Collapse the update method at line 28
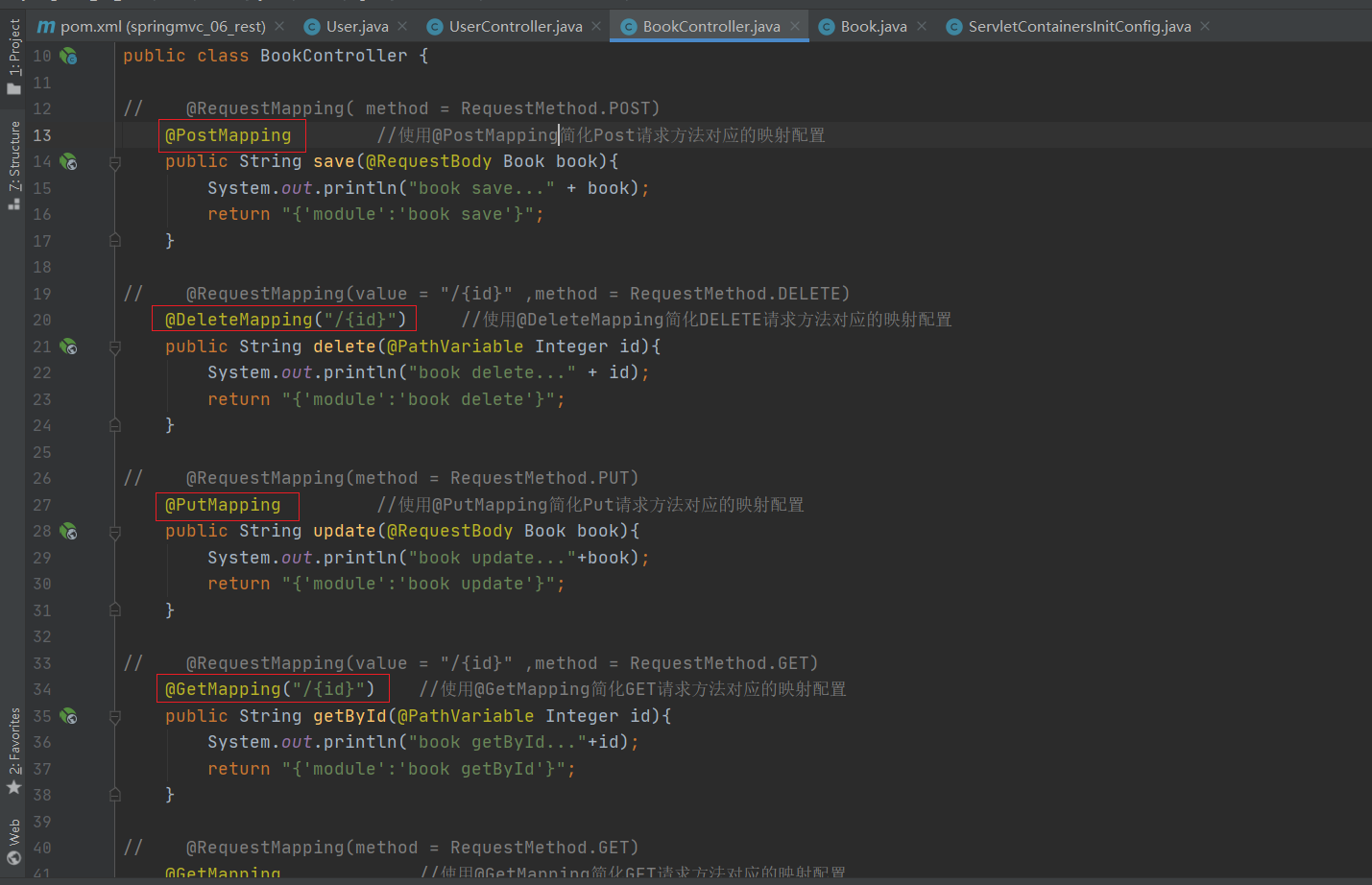Viewport: 1372px width, 885px height. (x=115, y=533)
